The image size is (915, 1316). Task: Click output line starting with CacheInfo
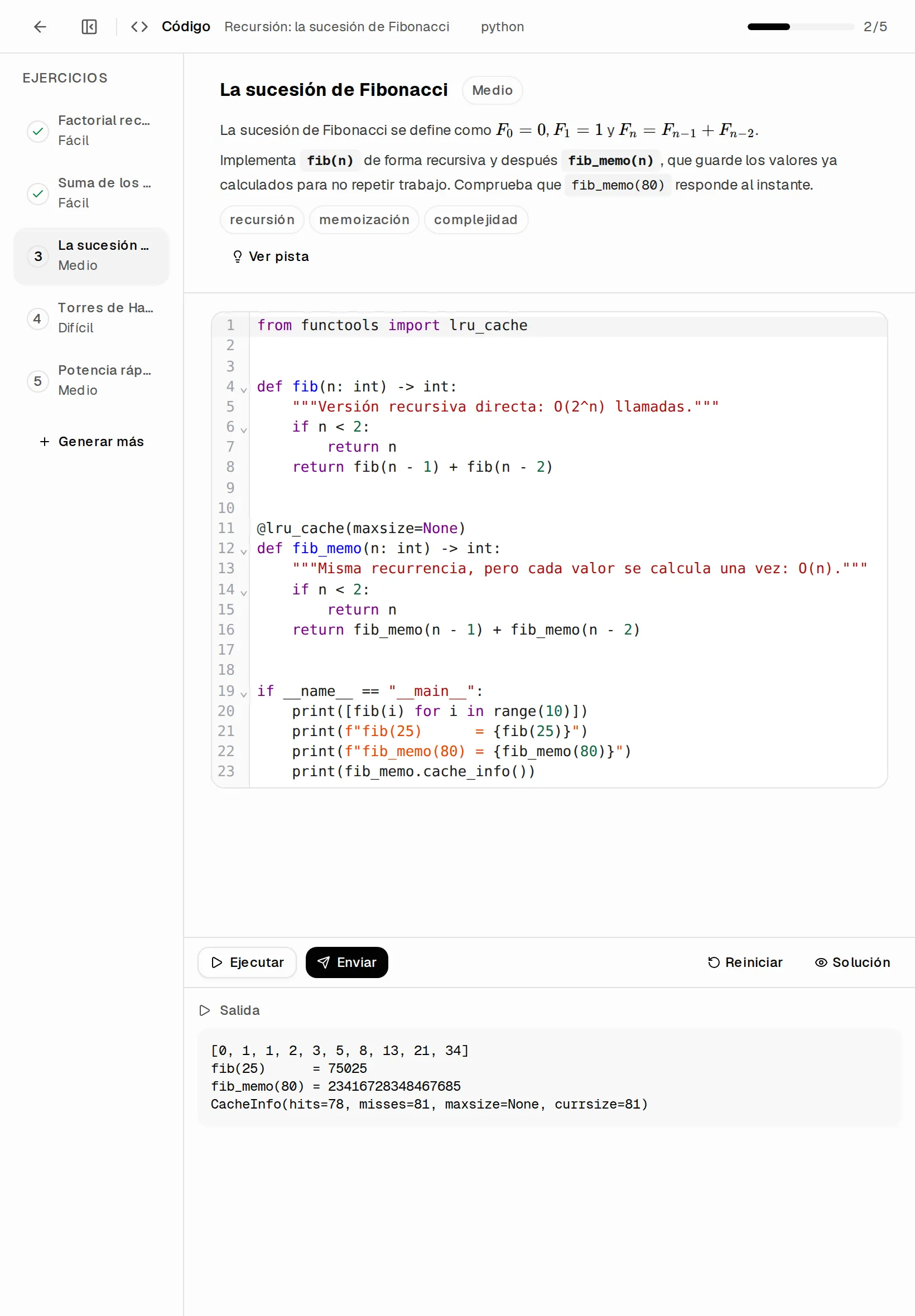pyautogui.click(x=429, y=1104)
